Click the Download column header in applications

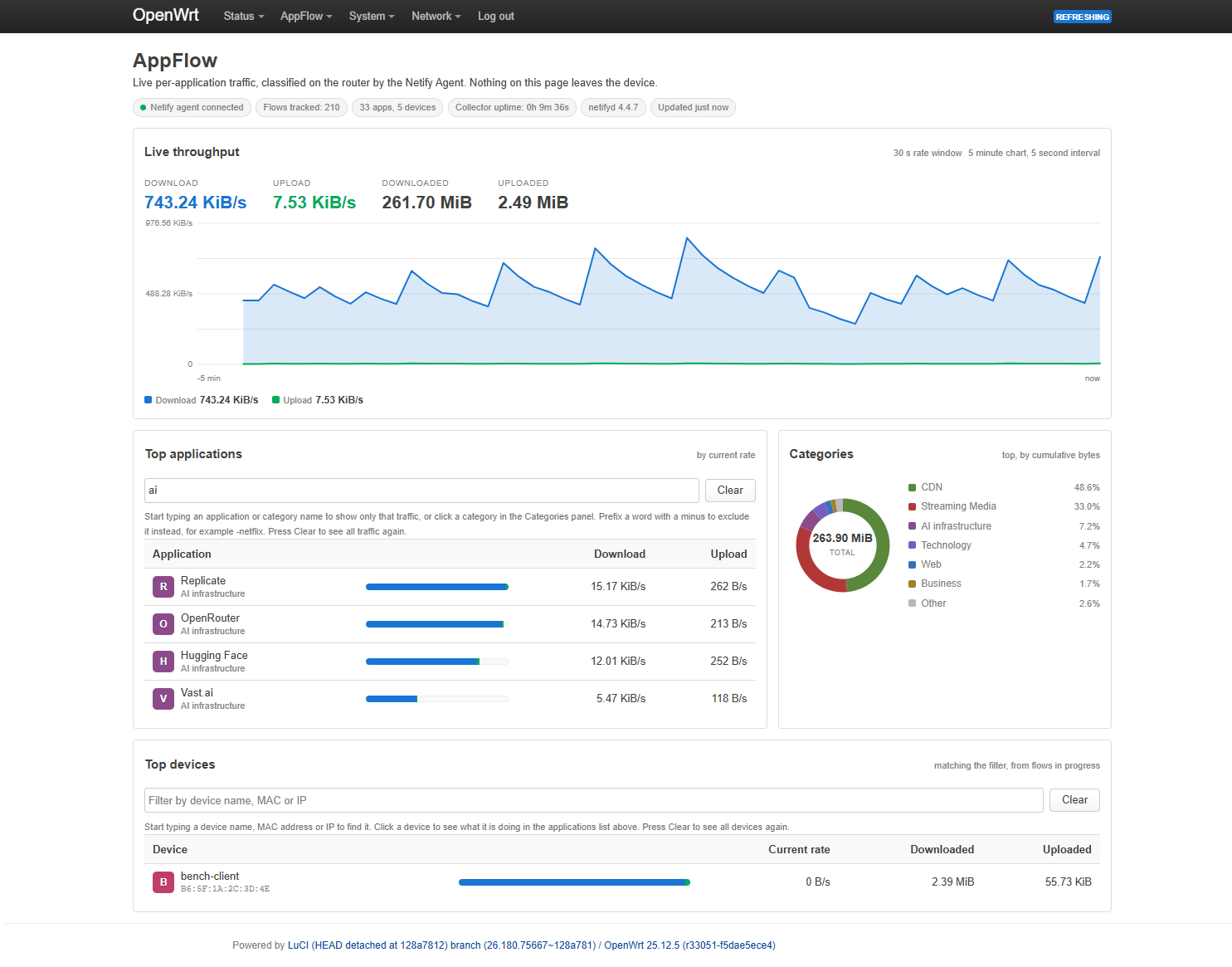620,554
